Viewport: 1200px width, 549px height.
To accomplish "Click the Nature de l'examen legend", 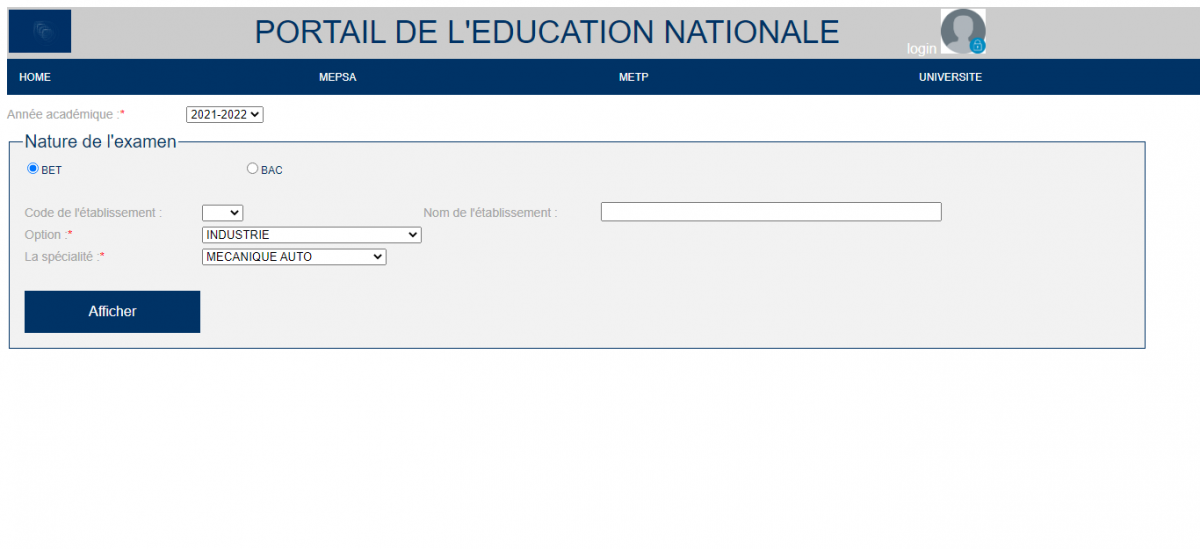I will pos(100,142).
